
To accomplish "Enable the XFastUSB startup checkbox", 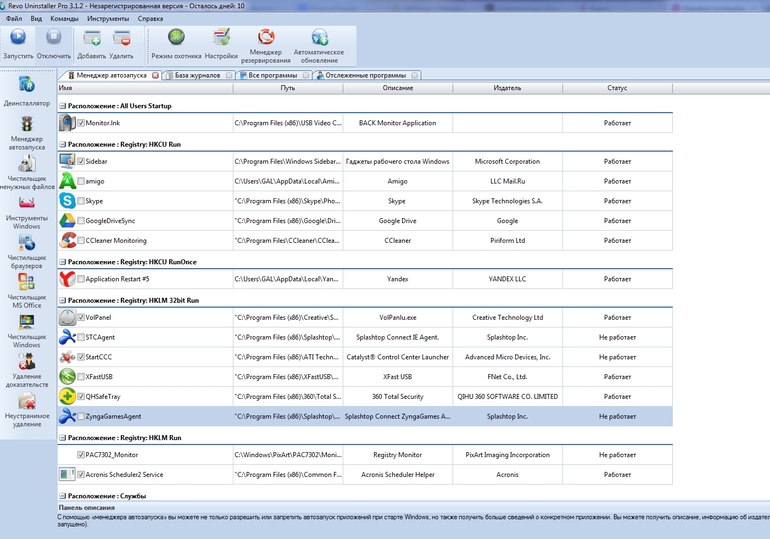I will pos(81,377).
